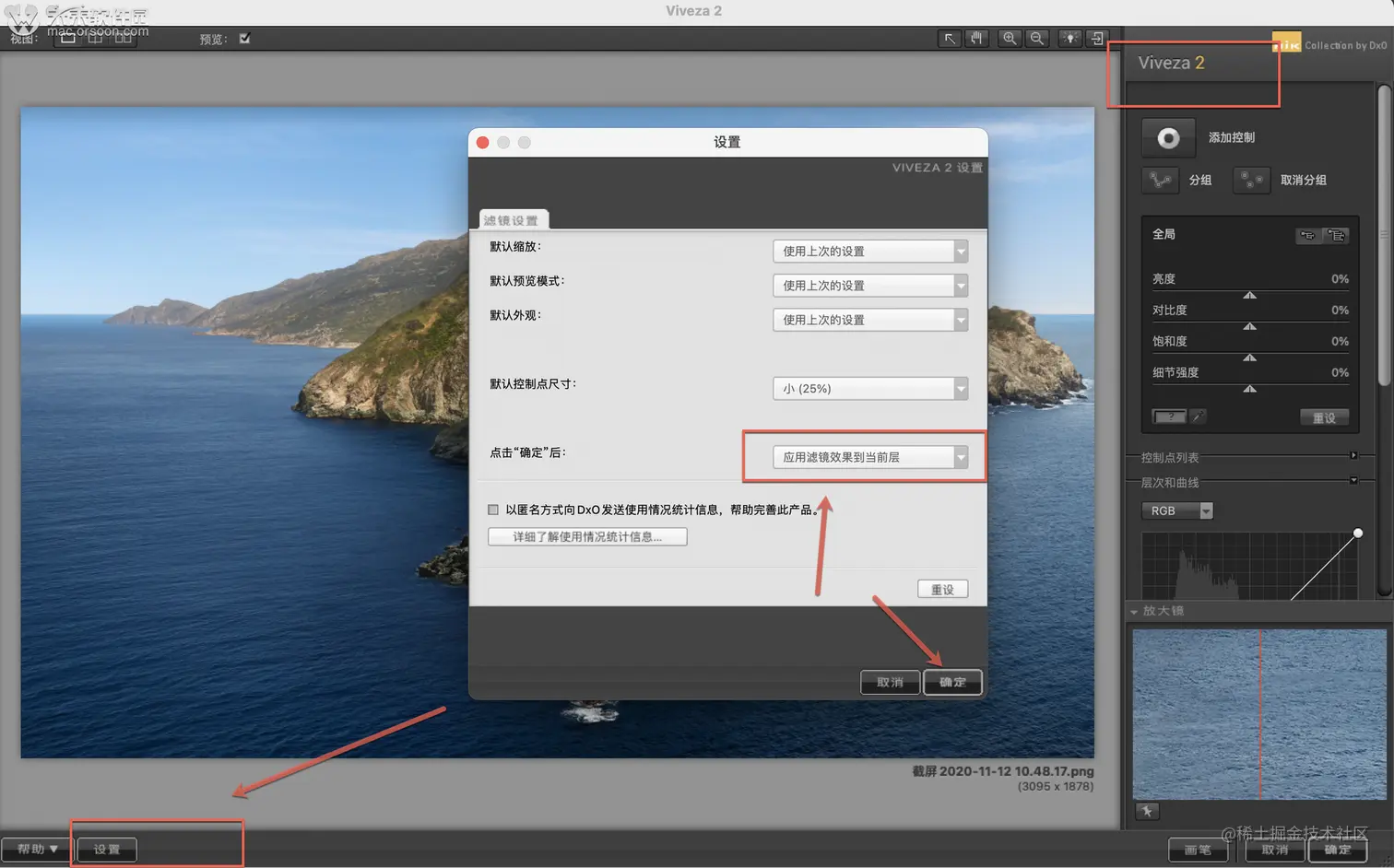
Task: Click 取消 in the main window bottom bar
Action: click(x=1275, y=850)
